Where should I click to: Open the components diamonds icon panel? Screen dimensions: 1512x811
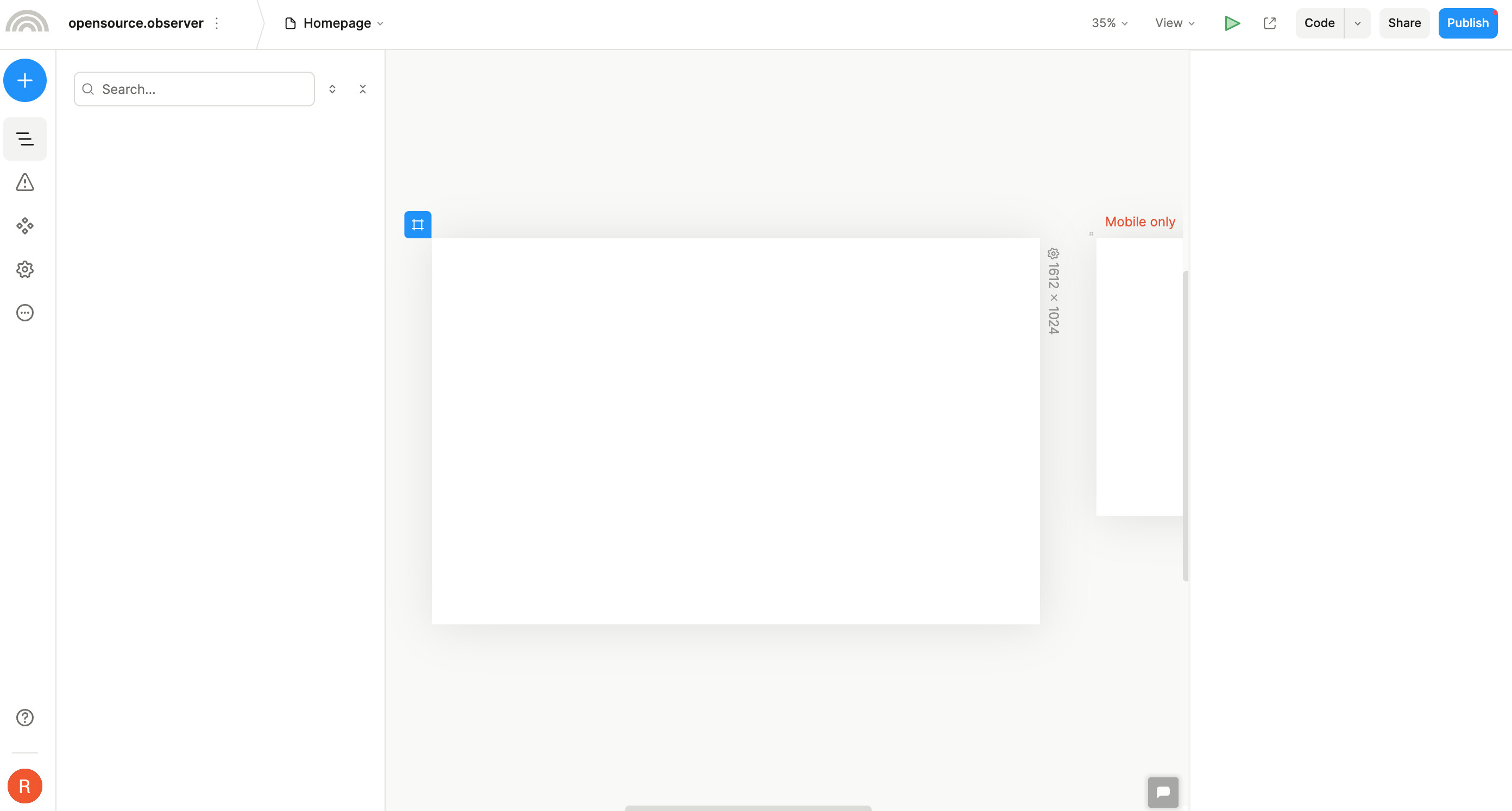point(24,226)
